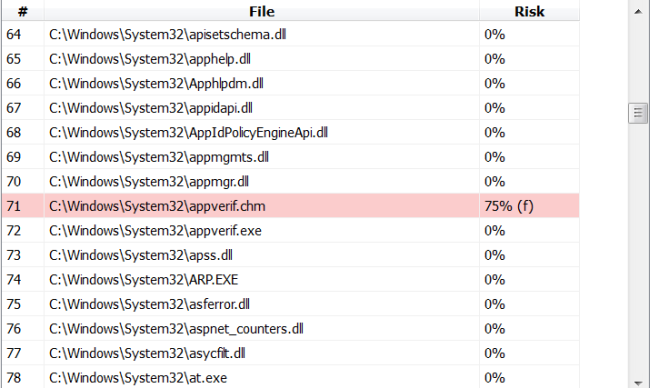Click the 0% risk of appmgr.dll

pyautogui.click(x=495, y=181)
